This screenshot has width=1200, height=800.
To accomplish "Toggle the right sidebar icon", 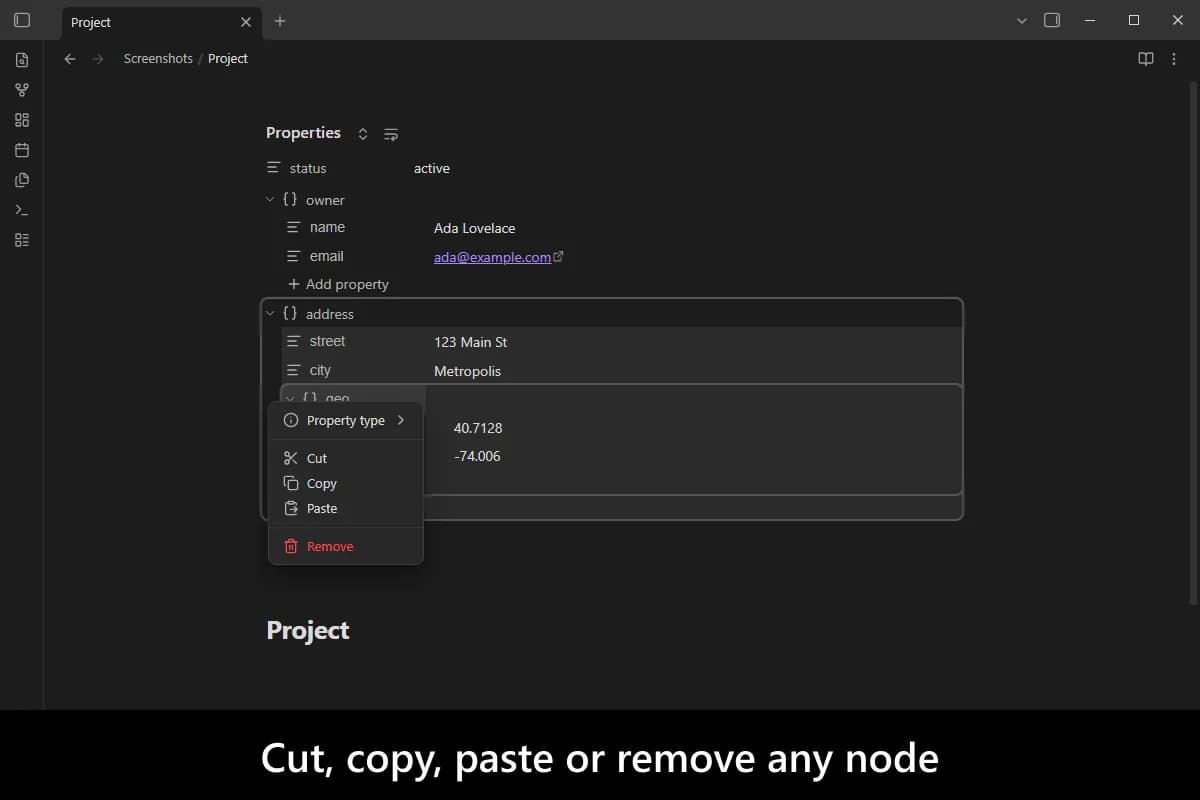I will [x=1051, y=20].
